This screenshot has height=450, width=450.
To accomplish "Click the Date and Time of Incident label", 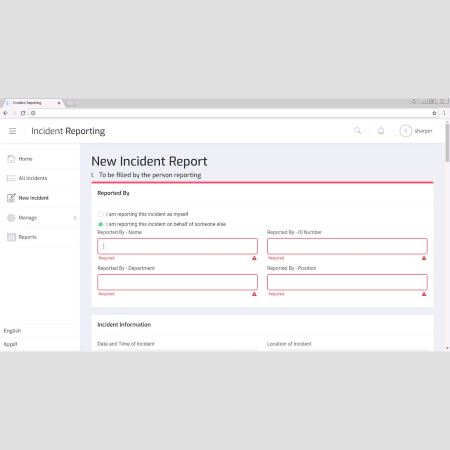I will [126, 344].
